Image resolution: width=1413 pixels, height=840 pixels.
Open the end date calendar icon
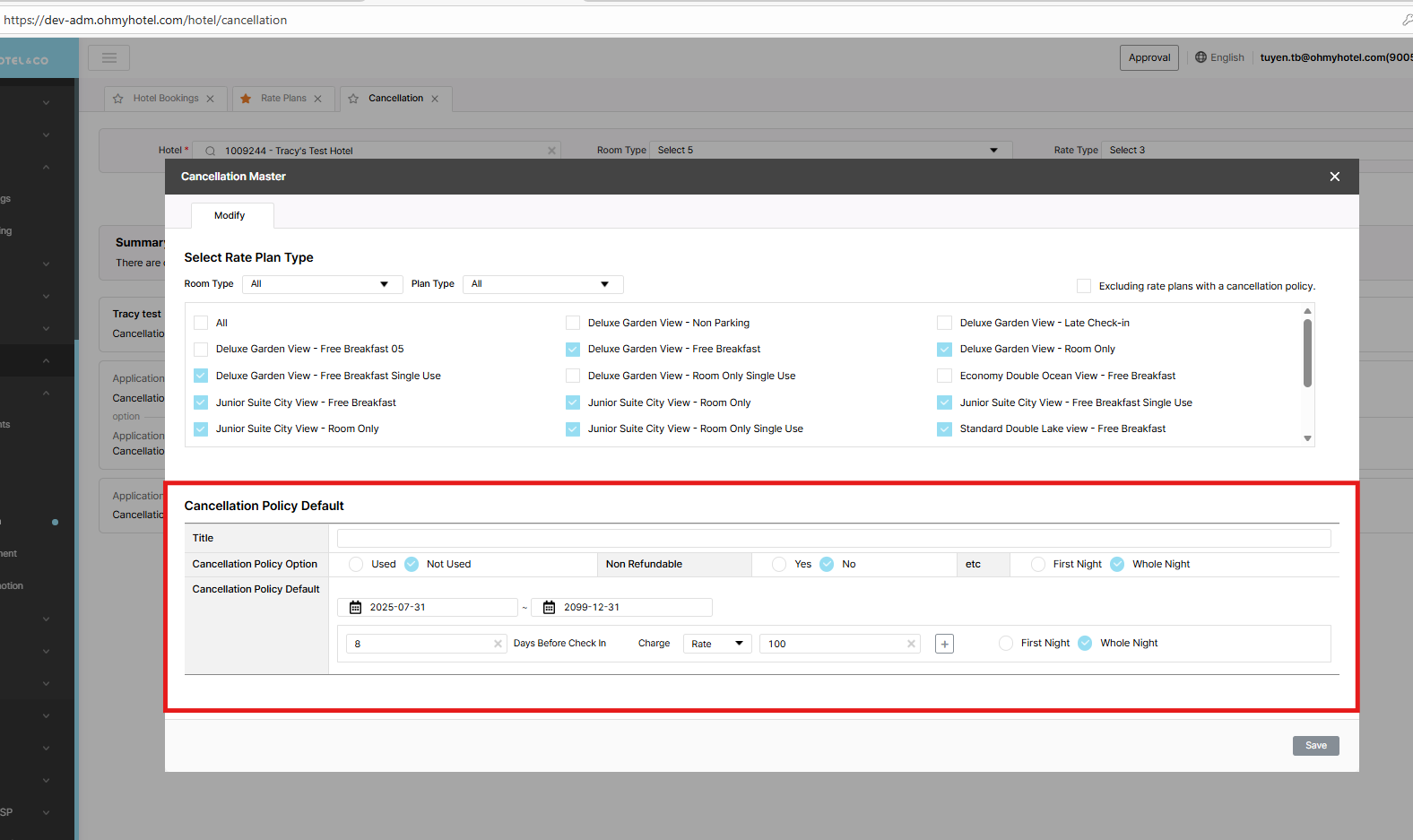[x=549, y=608]
